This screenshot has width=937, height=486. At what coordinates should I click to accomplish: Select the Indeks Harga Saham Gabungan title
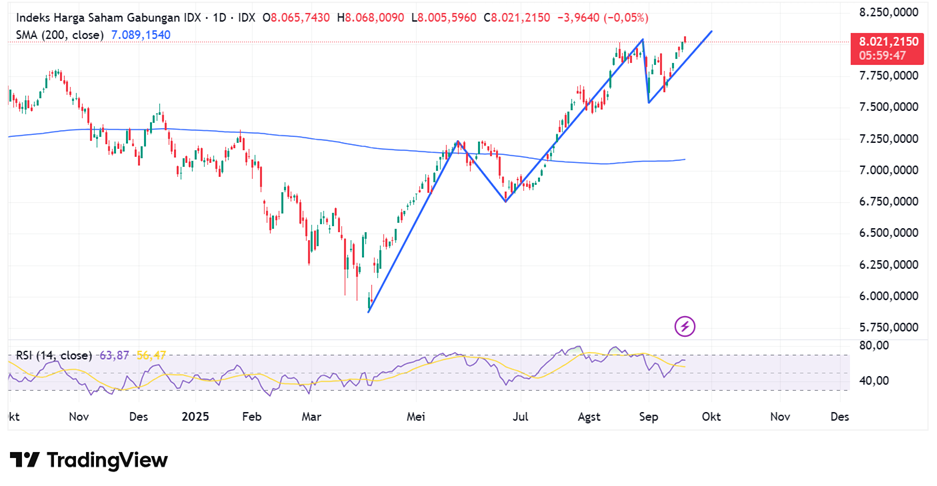tap(108, 18)
